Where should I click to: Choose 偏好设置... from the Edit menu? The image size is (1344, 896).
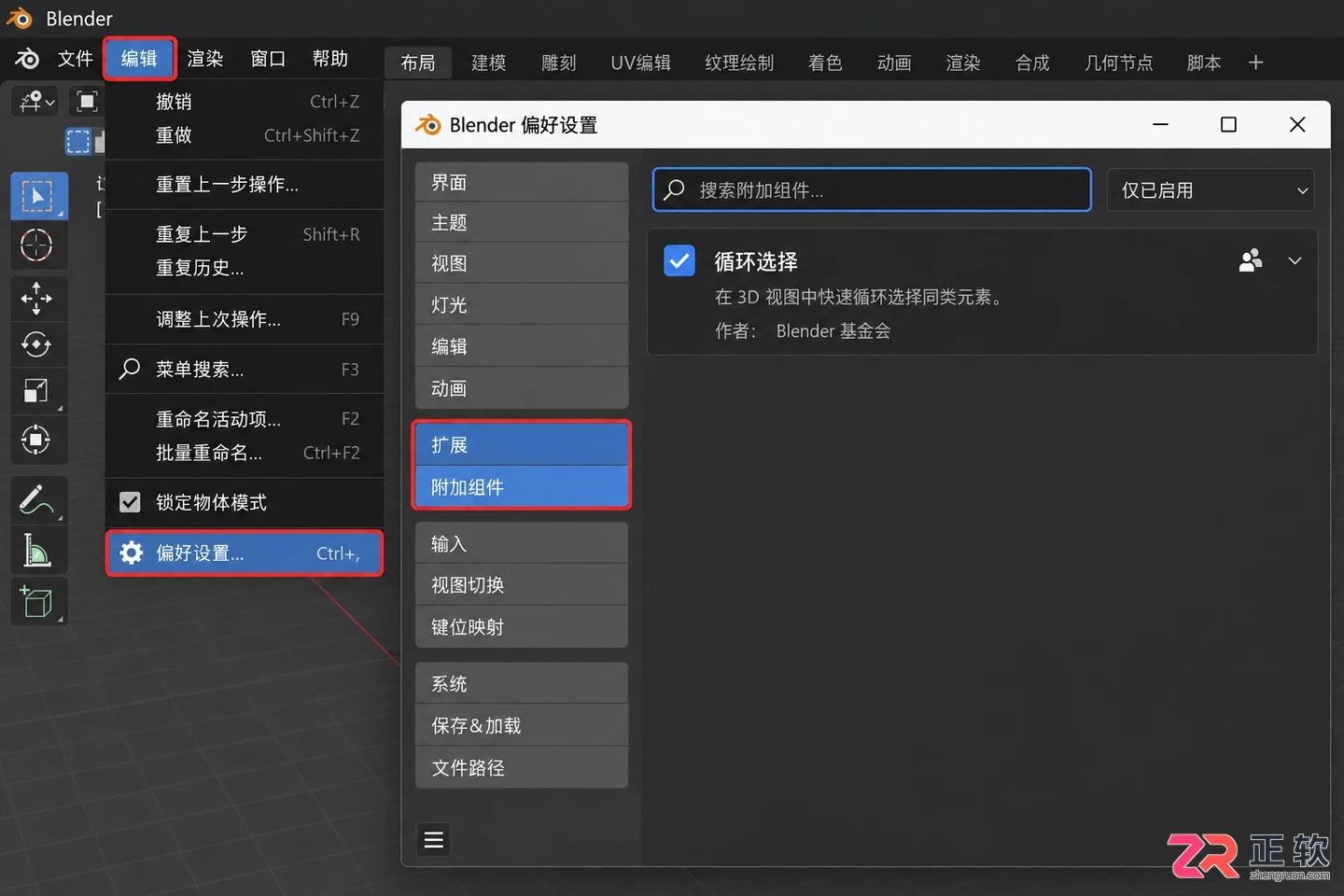pos(245,553)
